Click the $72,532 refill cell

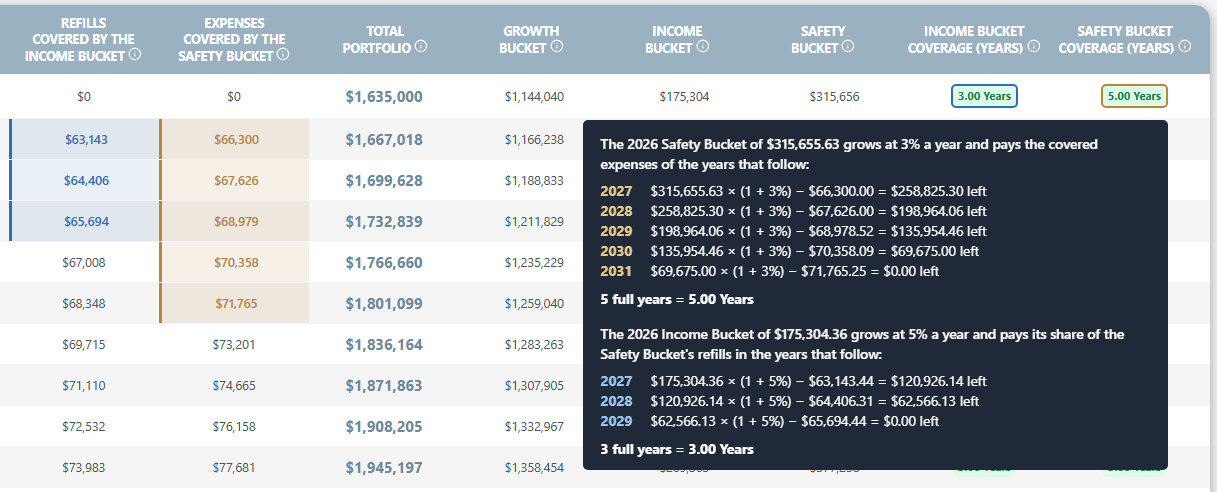[83, 426]
